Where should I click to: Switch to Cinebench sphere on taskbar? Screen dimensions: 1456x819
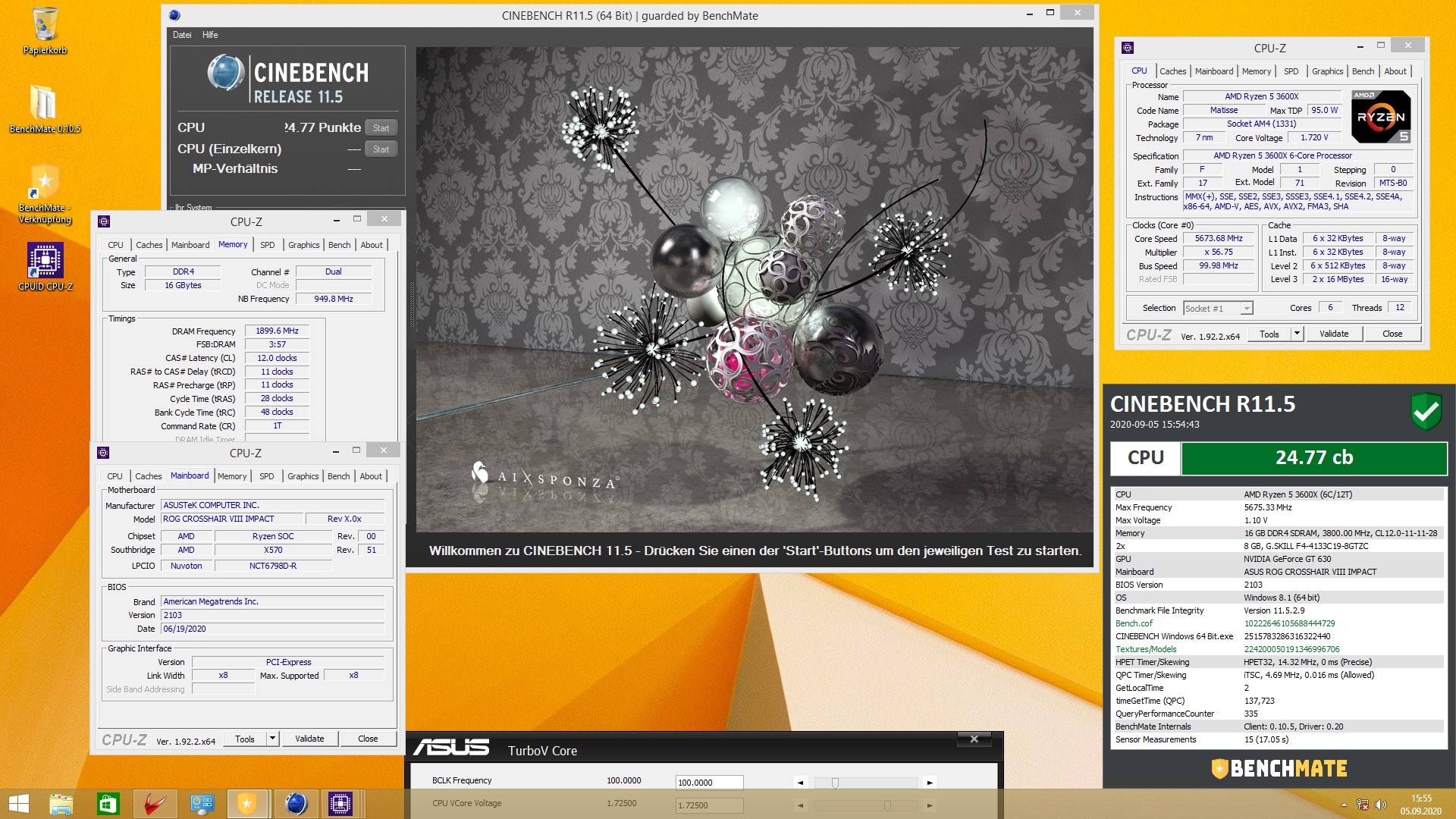[296, 804]
